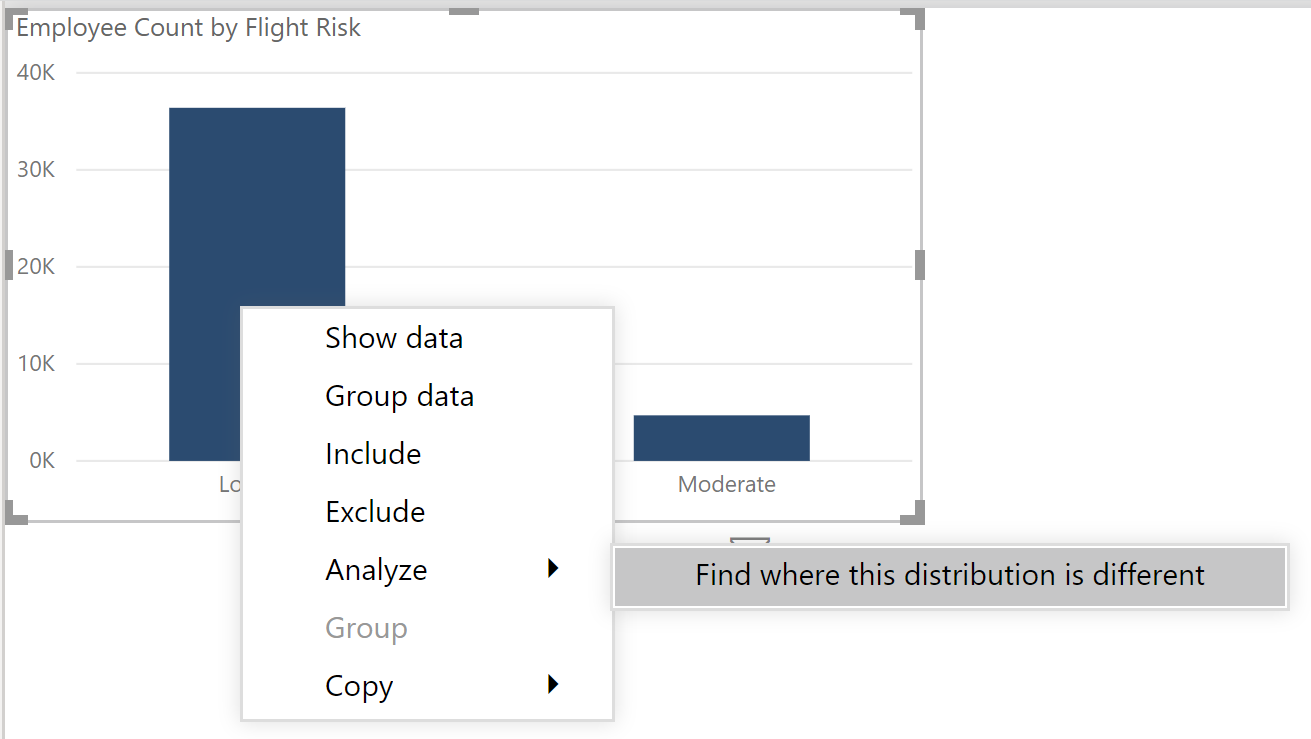This screenshot has height=739, width=1311.
Task: Click the 30K y-axis label
Action: 36,170
